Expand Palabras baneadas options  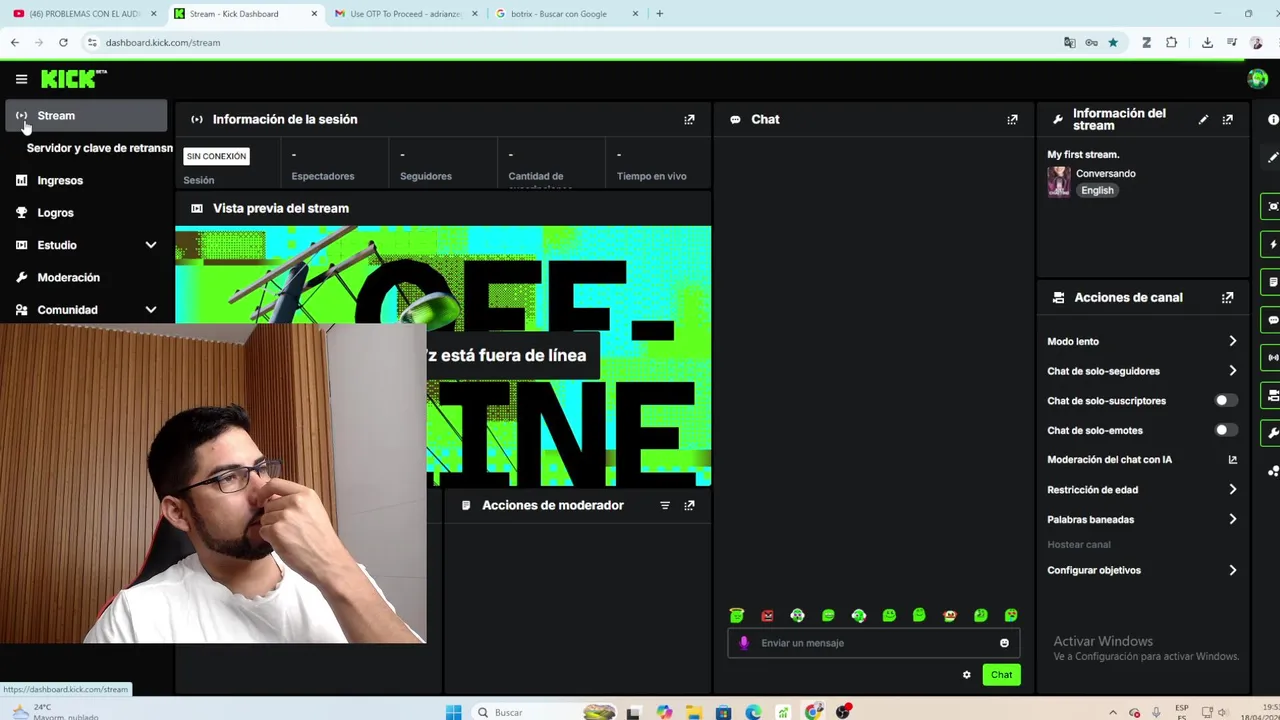coord(1232,519)
